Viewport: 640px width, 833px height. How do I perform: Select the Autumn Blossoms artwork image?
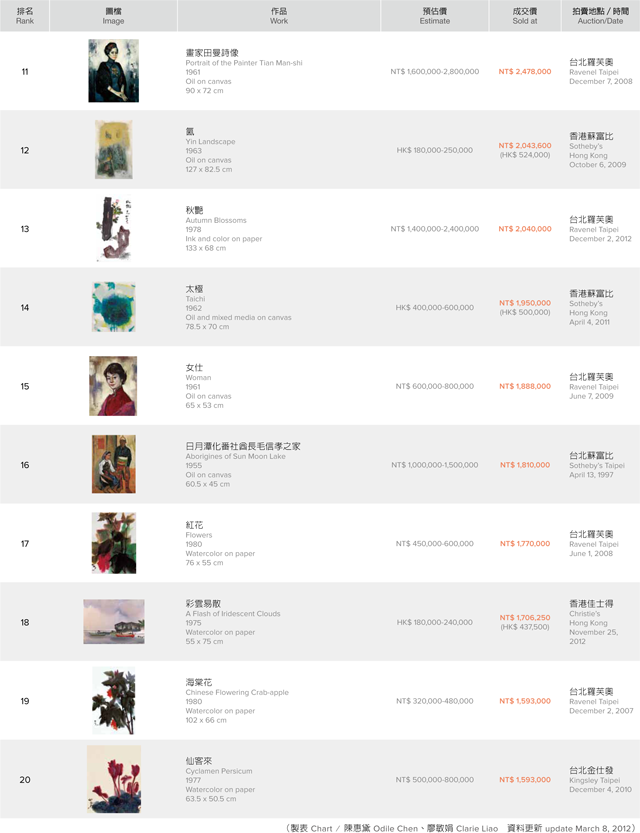coord(114,228)
